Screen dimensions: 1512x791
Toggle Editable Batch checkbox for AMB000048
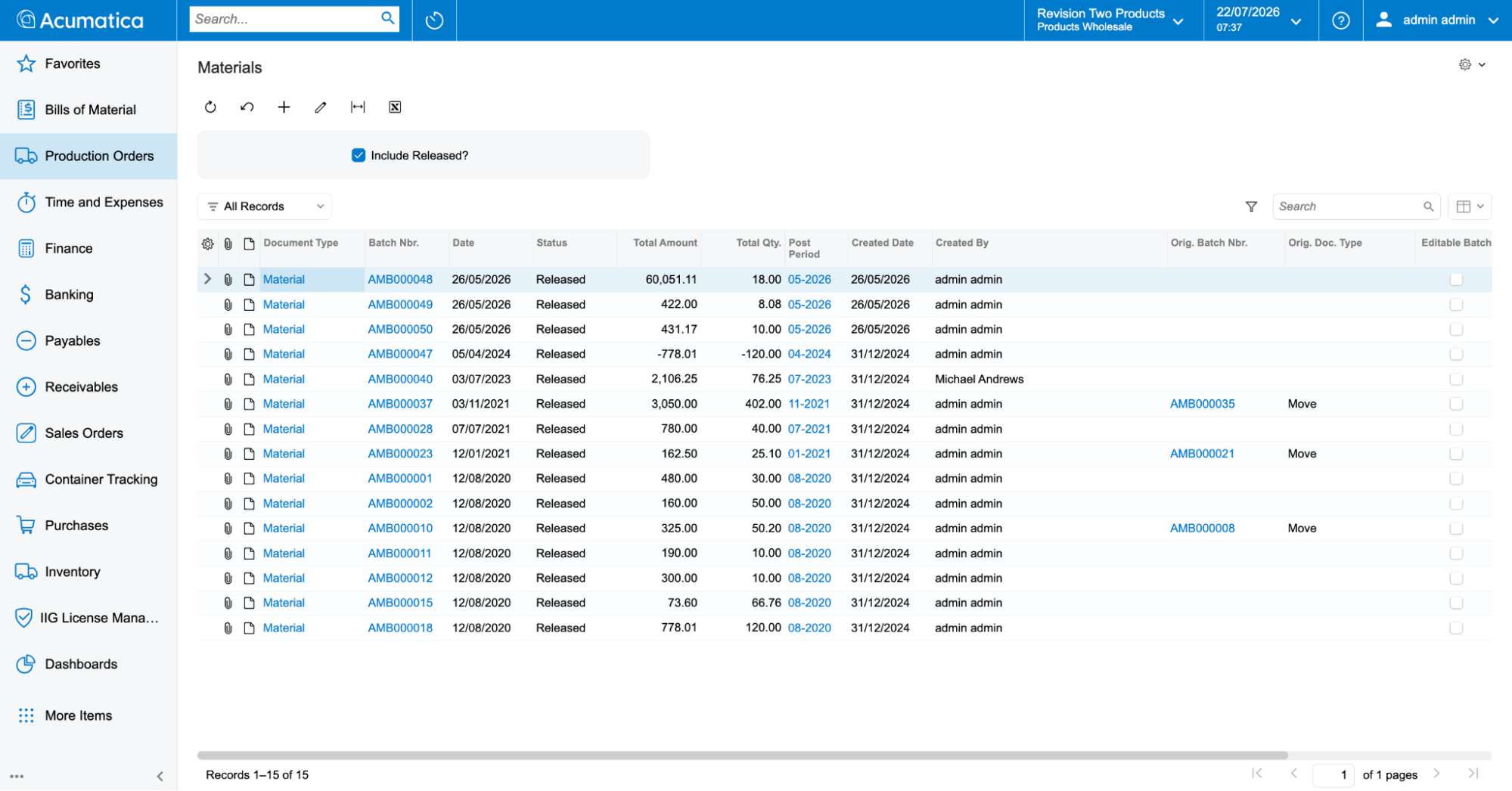(x=1456, y=280)
